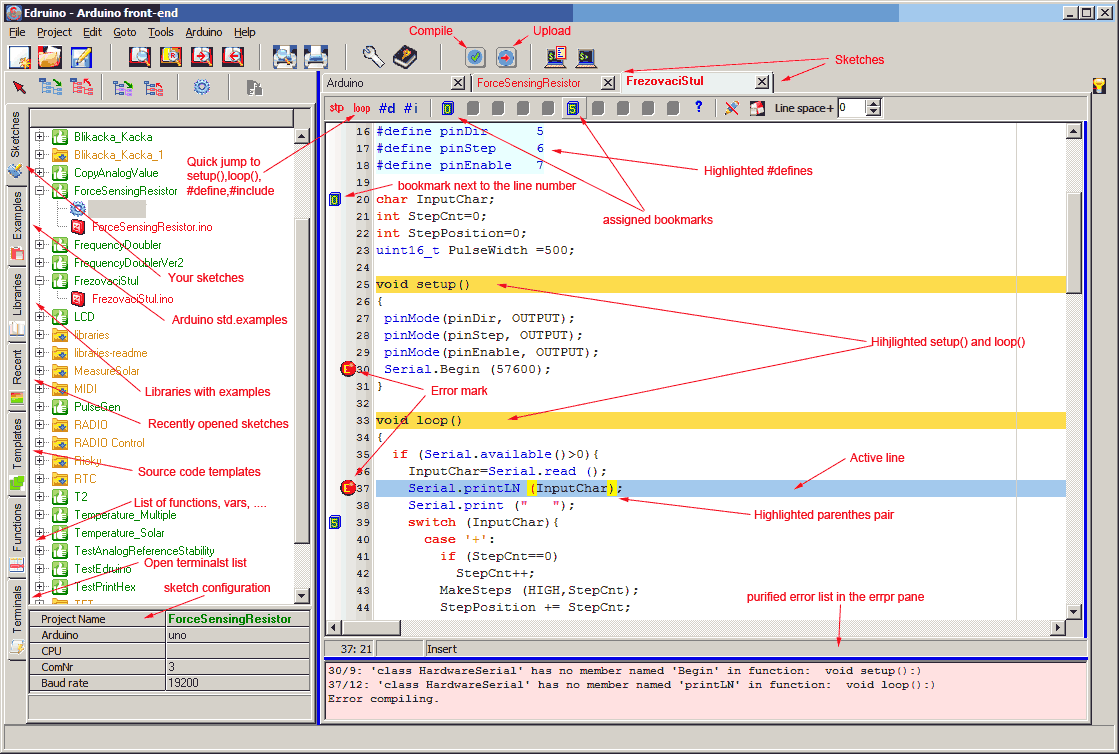The image size is (1119, 754).
Task: Click the red tree with red arrow icon
Action: click(x=81, y=87)
